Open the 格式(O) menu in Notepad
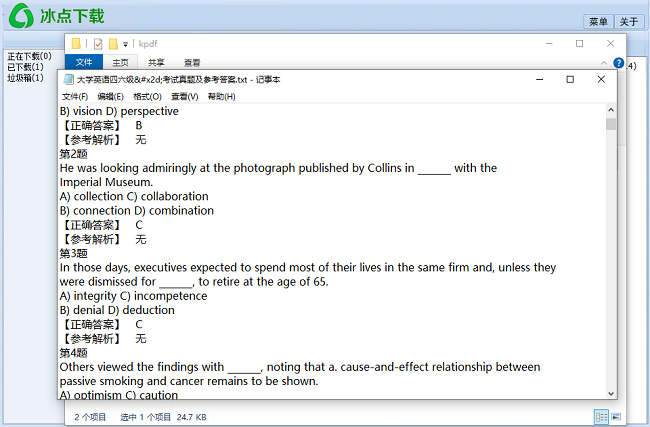This screenshot has width=650, height=427. point(147,96)
